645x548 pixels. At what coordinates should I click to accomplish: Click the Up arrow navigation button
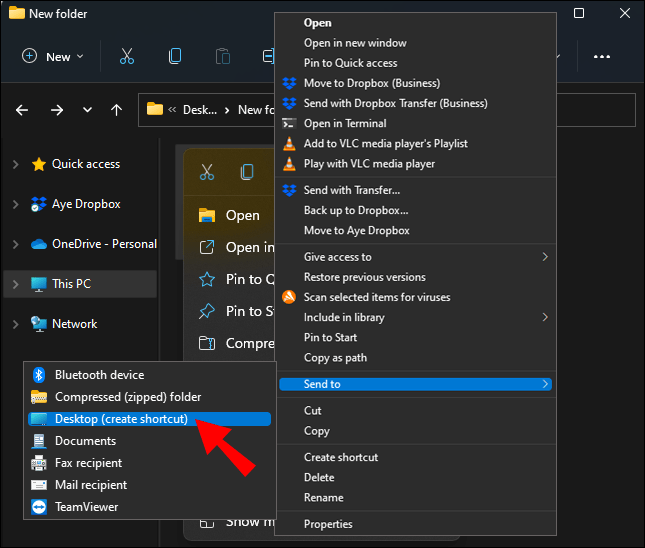click(116, 110)
